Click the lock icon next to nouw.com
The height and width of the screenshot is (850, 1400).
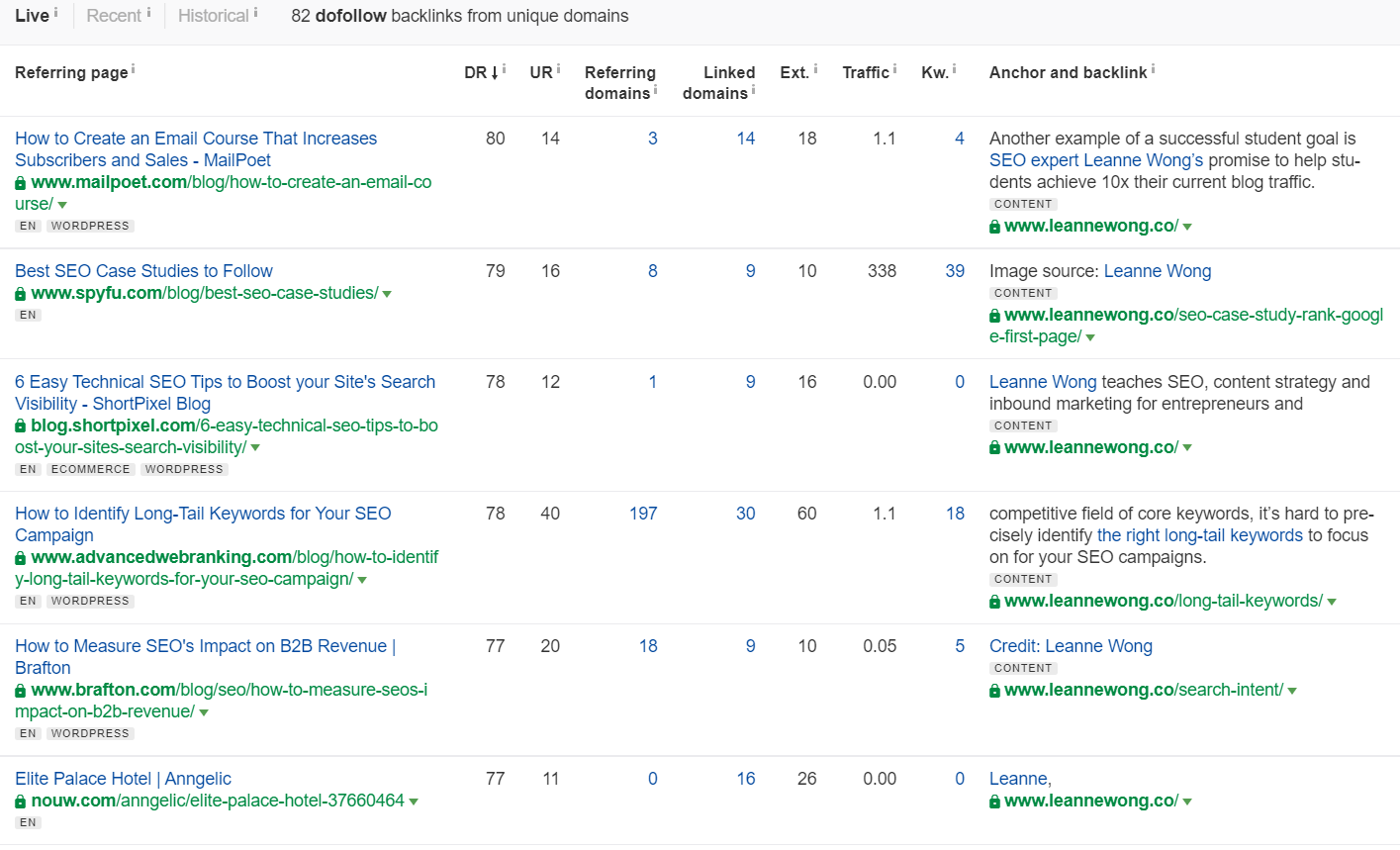20,801
